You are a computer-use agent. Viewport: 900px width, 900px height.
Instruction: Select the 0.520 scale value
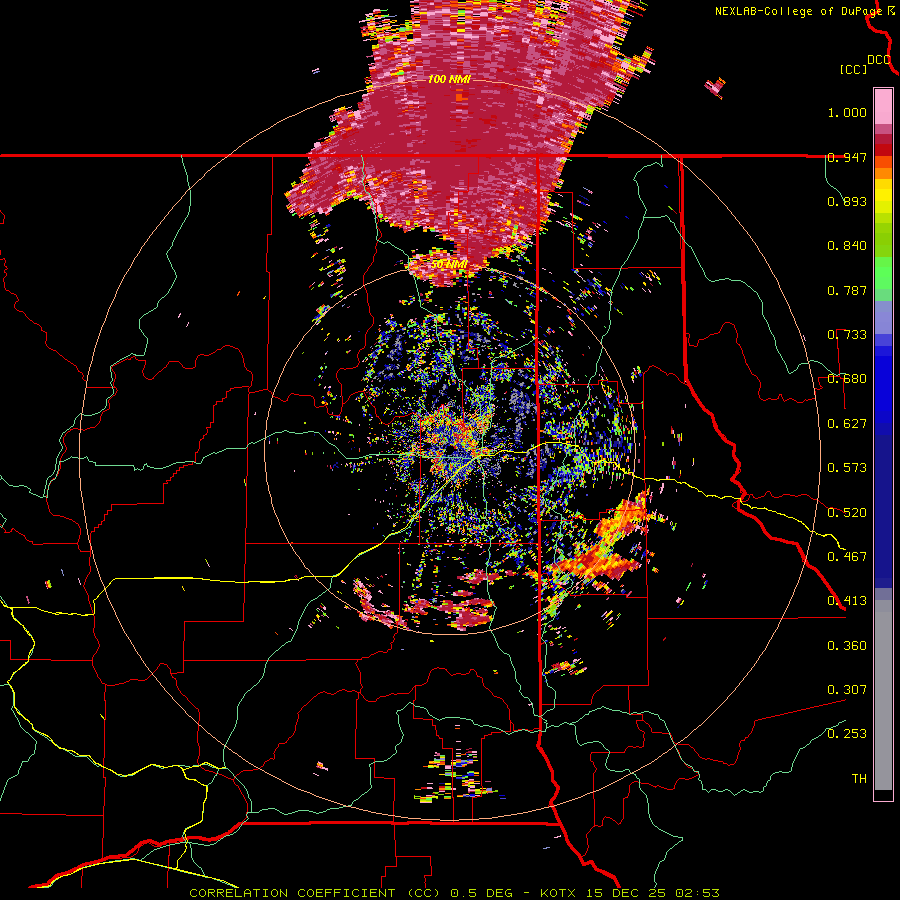(847, 513)
